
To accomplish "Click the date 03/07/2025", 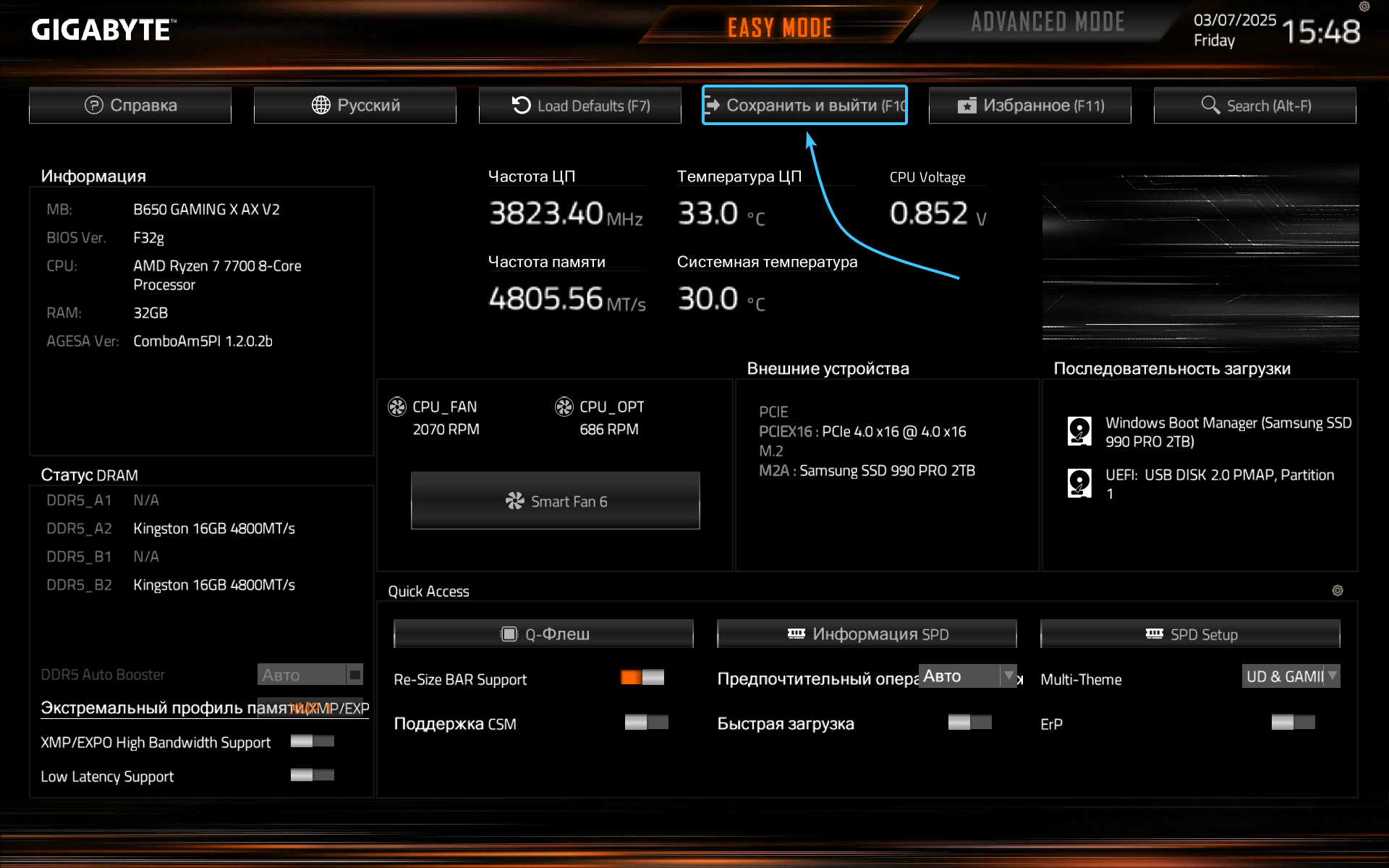I will (x=1235, y=20).
